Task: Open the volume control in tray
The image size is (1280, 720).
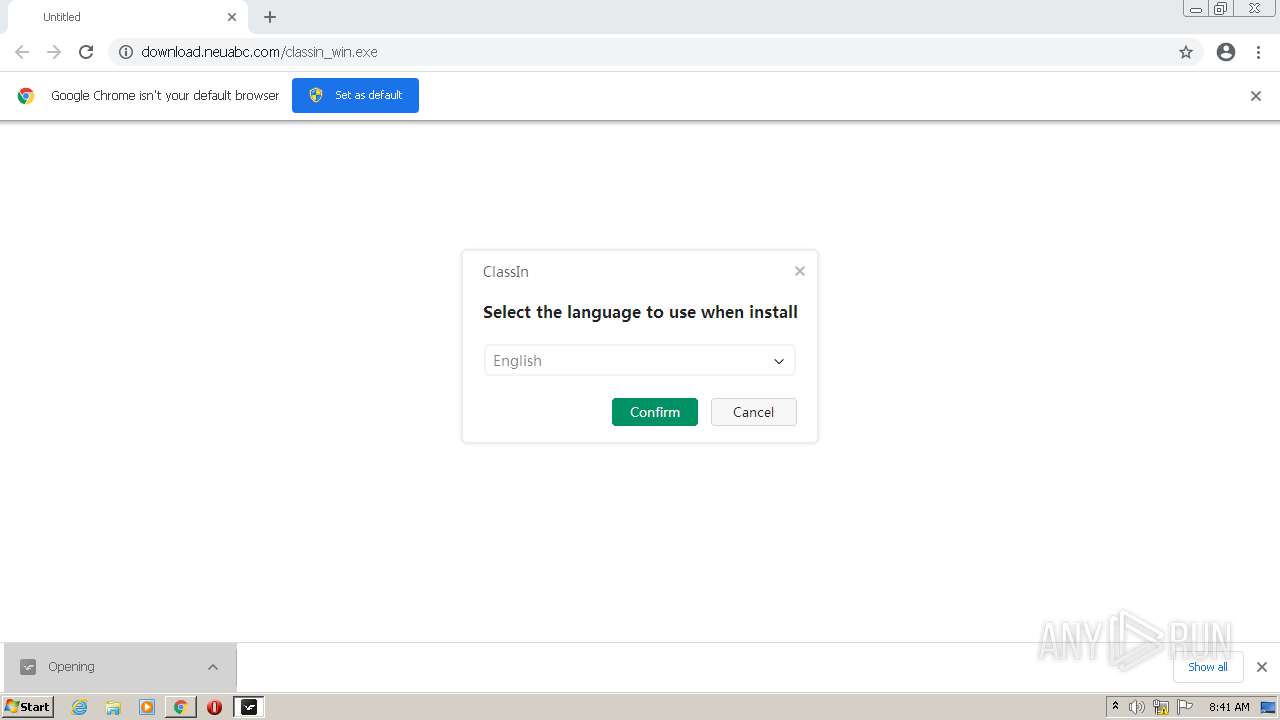Action: click(x=1137, y=707)
